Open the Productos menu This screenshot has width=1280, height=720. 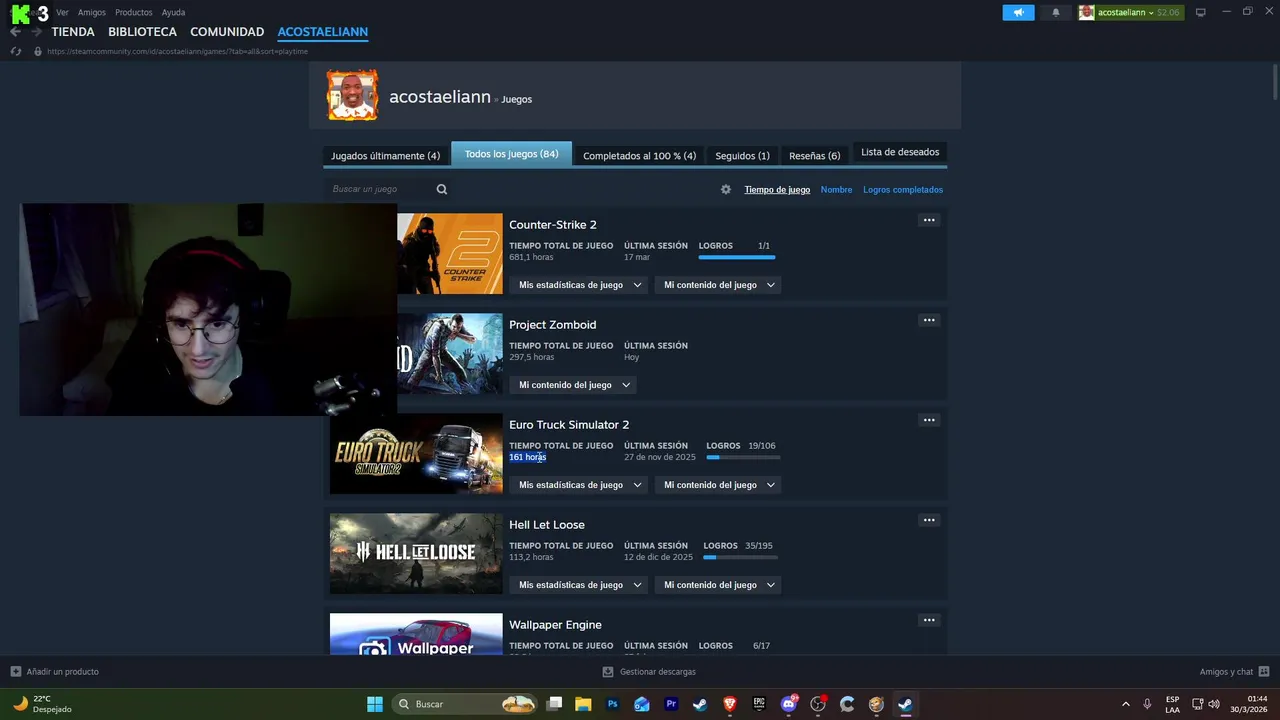[134, 12]
